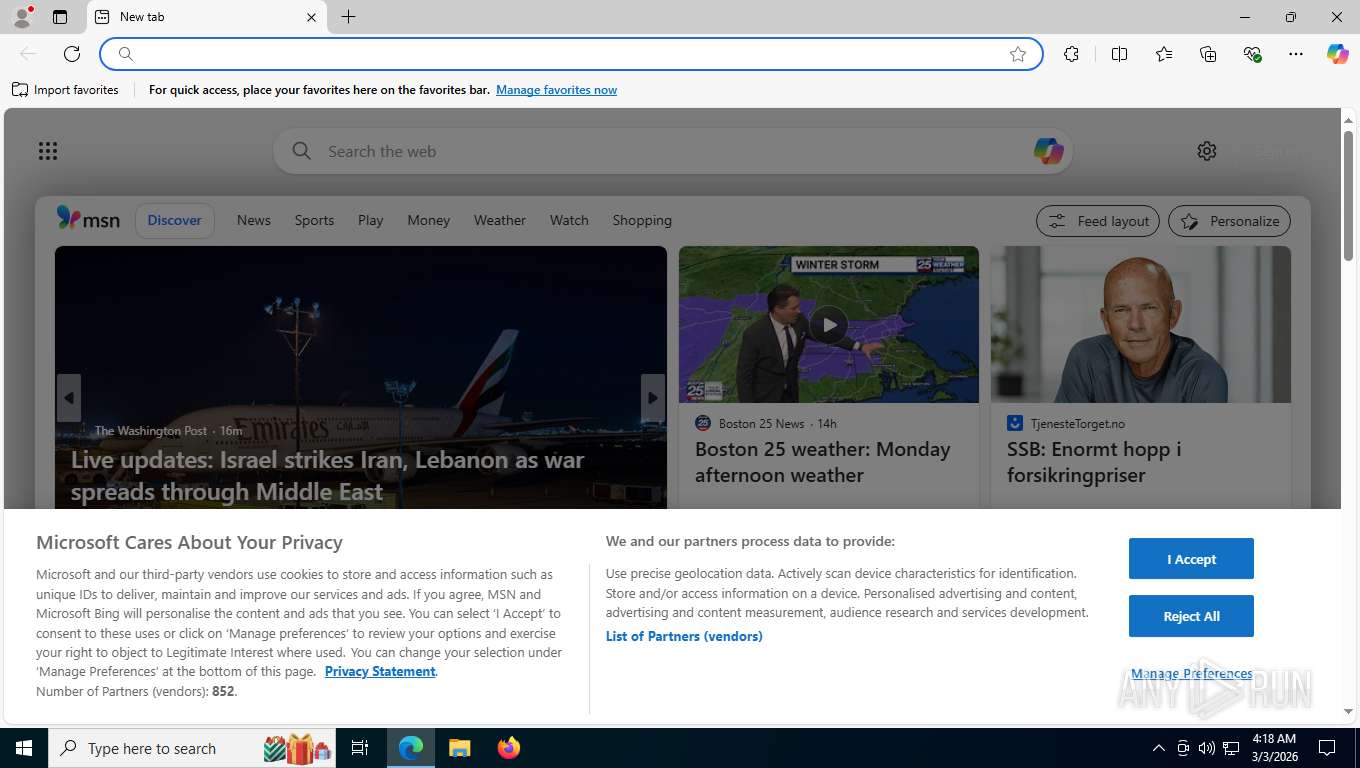The image size is (1360, 768).
Task: Click the address bar input
Action: click(570, 54)
